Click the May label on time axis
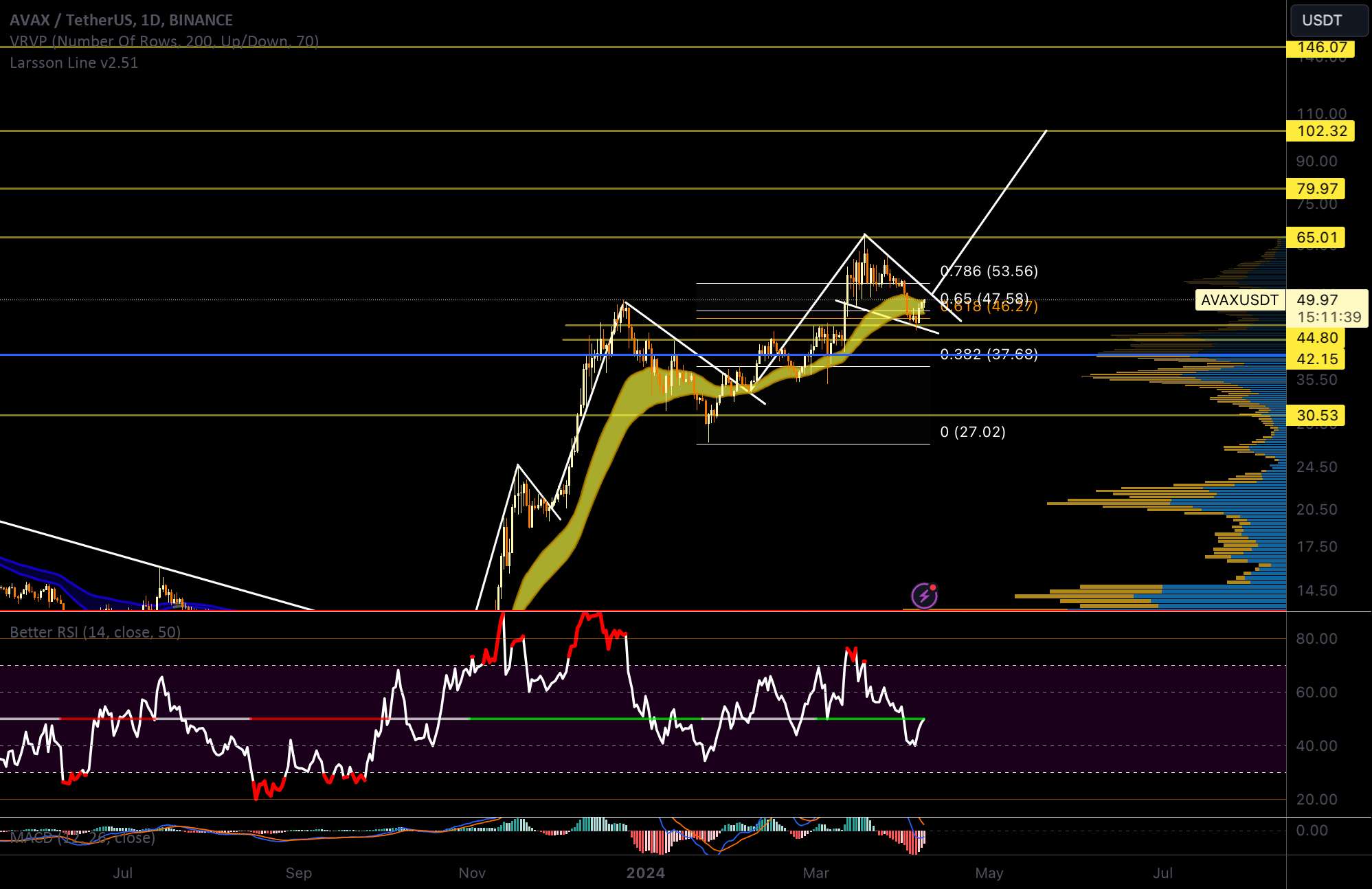This screenshot has height=889, width=1372. pos(989,873)
